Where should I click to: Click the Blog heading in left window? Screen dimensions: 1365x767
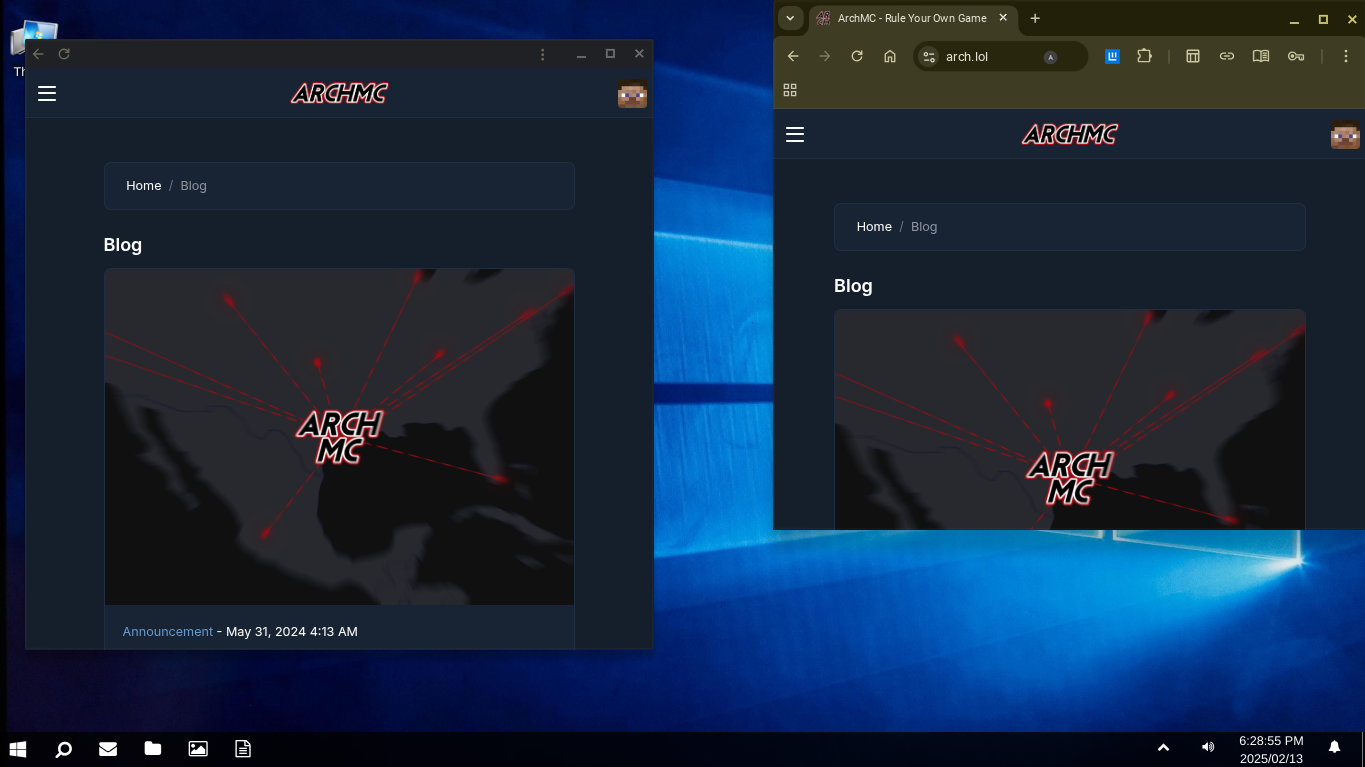123,245
